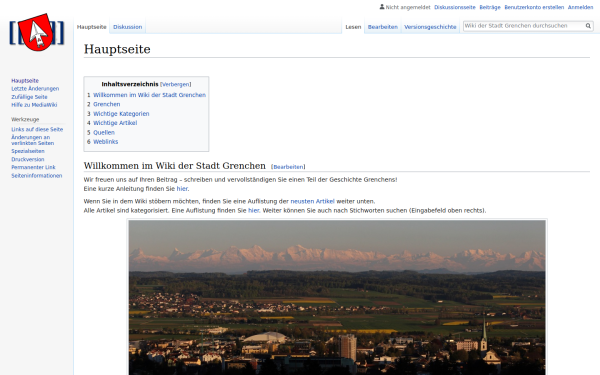Open Änderungen an verlinkten Seiten
The width and height of the screenshot is (600, 375).
pyautogui.click(x=33, y=140)
